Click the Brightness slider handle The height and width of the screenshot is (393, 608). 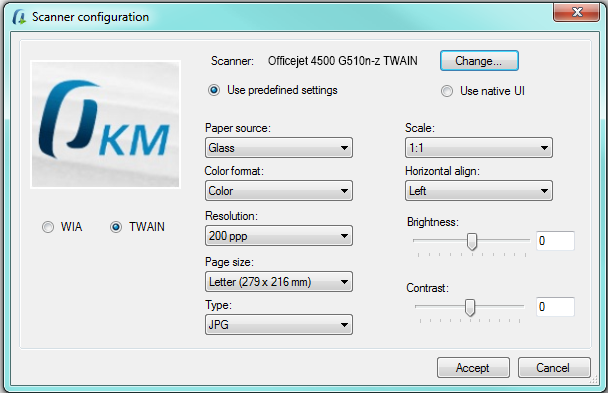point(472,241)
